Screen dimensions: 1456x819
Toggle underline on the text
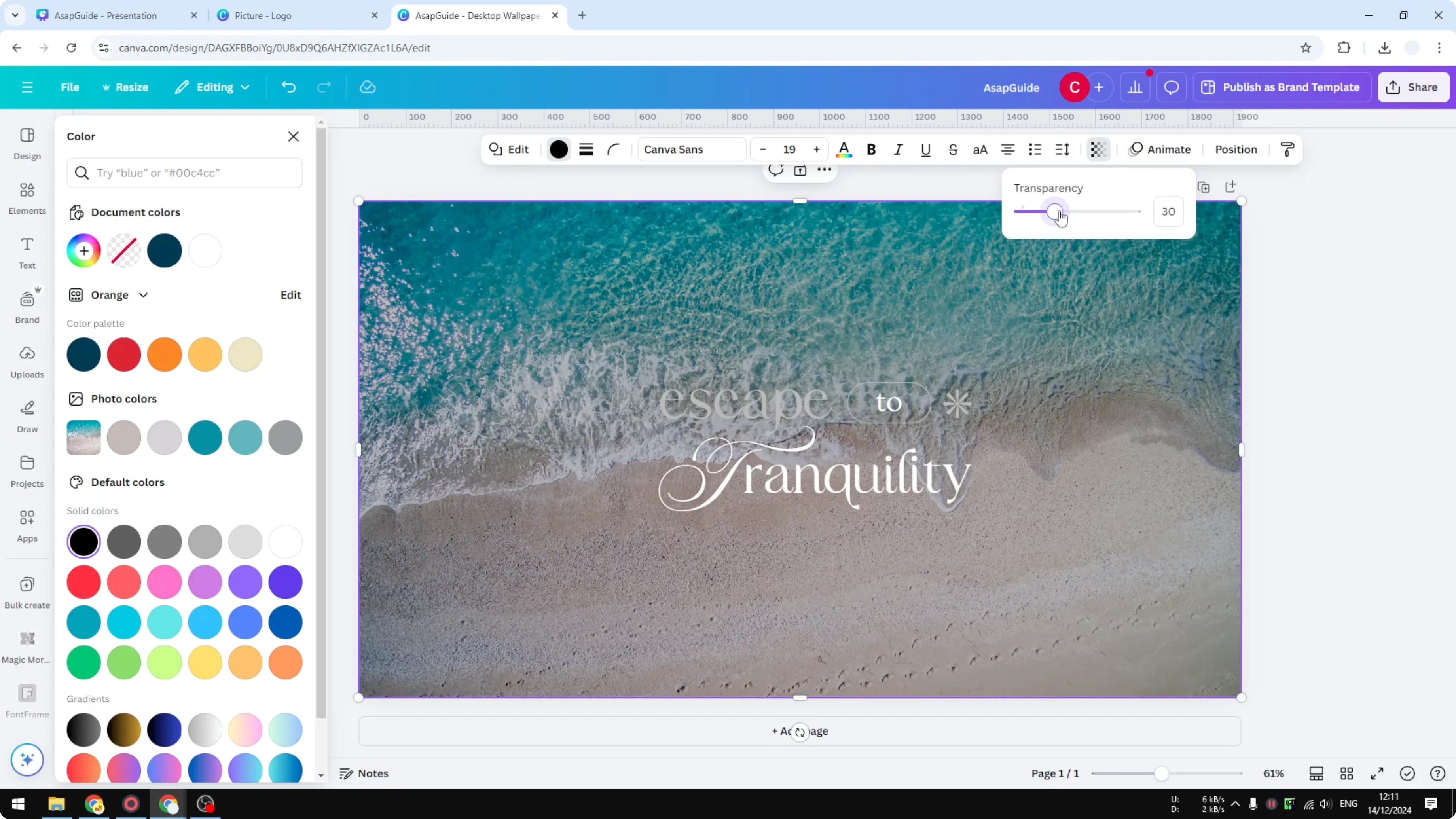(x=925, y=149)
